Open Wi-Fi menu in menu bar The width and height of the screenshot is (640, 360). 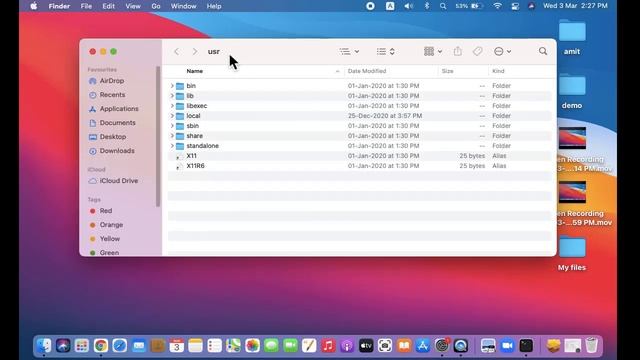(x=497, y=6)
